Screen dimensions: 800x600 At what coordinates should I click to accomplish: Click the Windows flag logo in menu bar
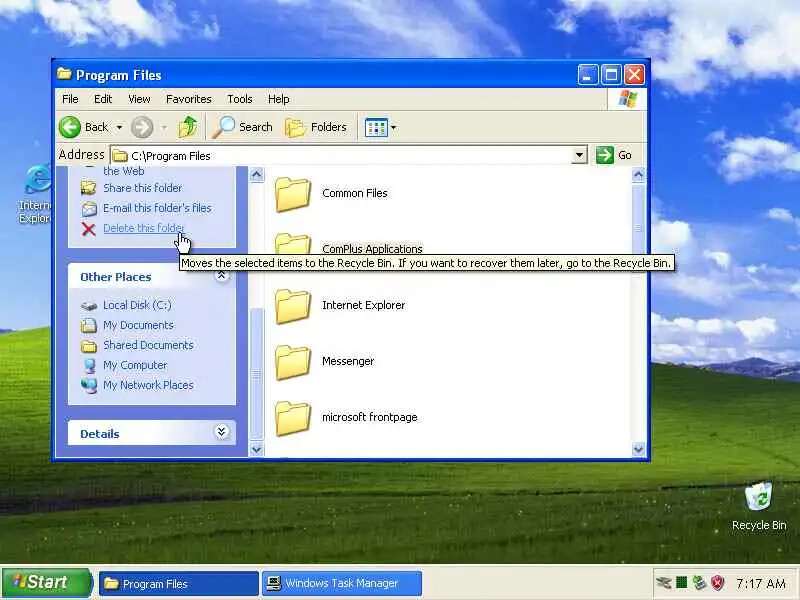click(628, 99)
